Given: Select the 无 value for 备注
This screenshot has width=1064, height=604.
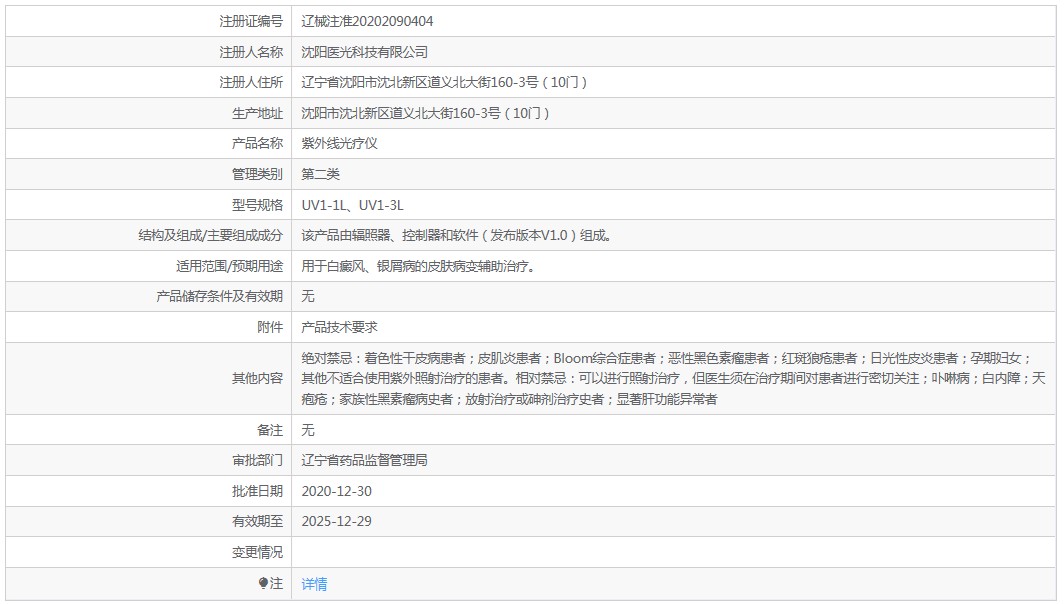Looking at the screenshot, I should [308, 430].
